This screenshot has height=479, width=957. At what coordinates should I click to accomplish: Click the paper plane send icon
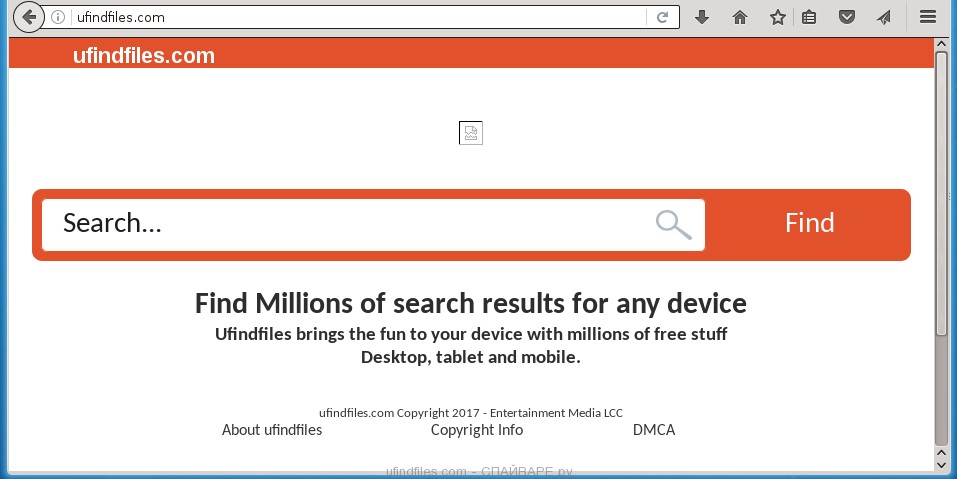(883, 17)
